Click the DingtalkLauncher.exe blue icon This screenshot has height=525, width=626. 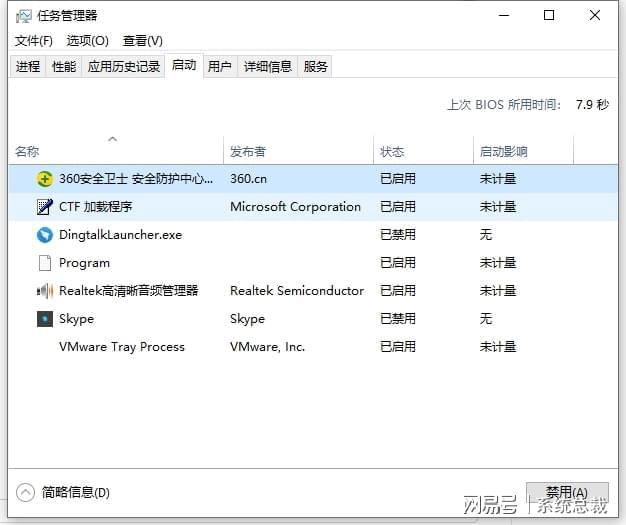[45, 235]
